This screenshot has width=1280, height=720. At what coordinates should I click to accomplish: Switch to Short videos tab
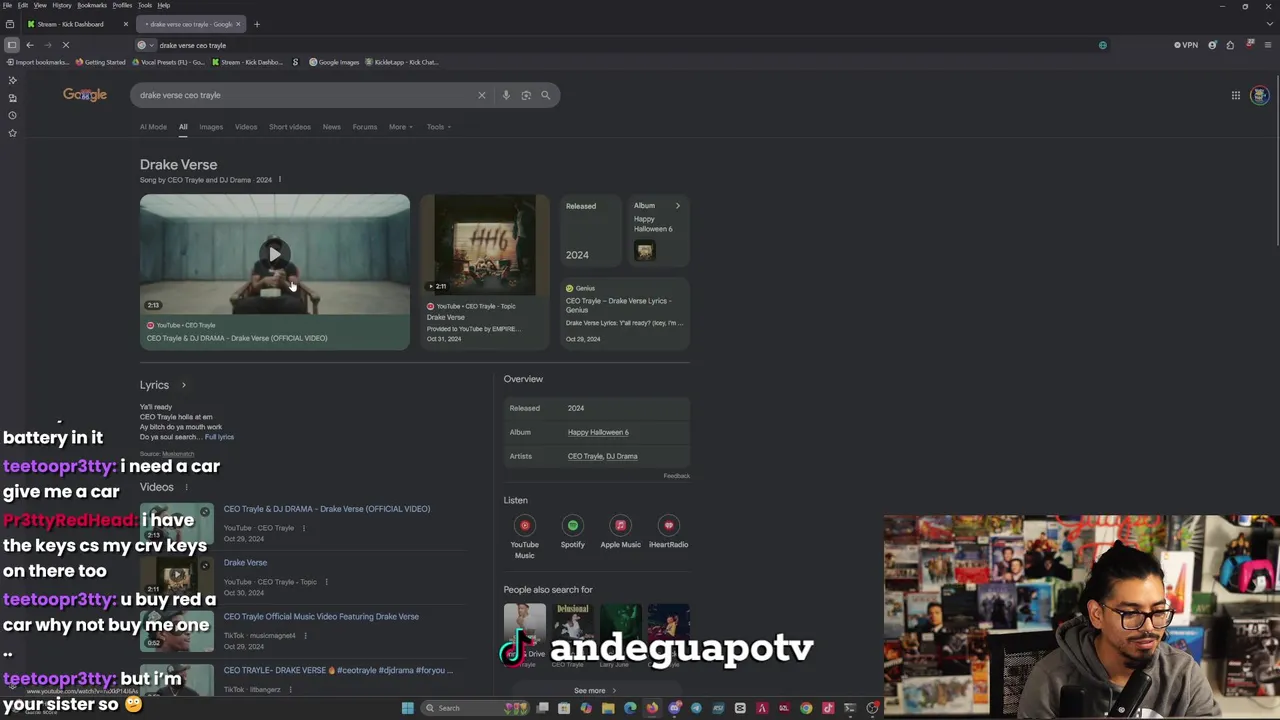(x=289, y=127)
